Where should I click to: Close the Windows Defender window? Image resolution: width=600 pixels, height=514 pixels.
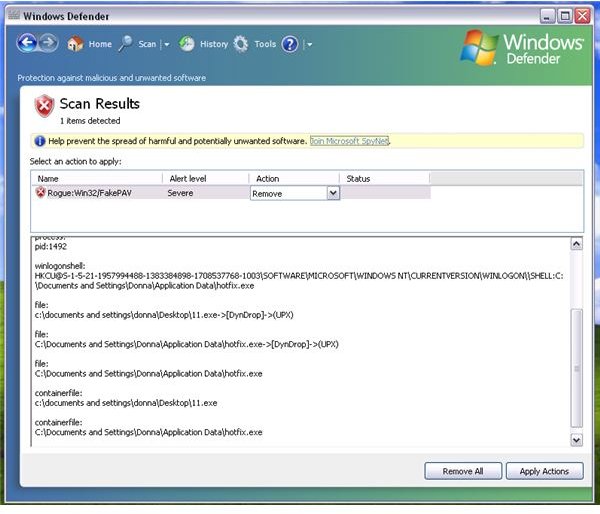[x=583, y=16]
